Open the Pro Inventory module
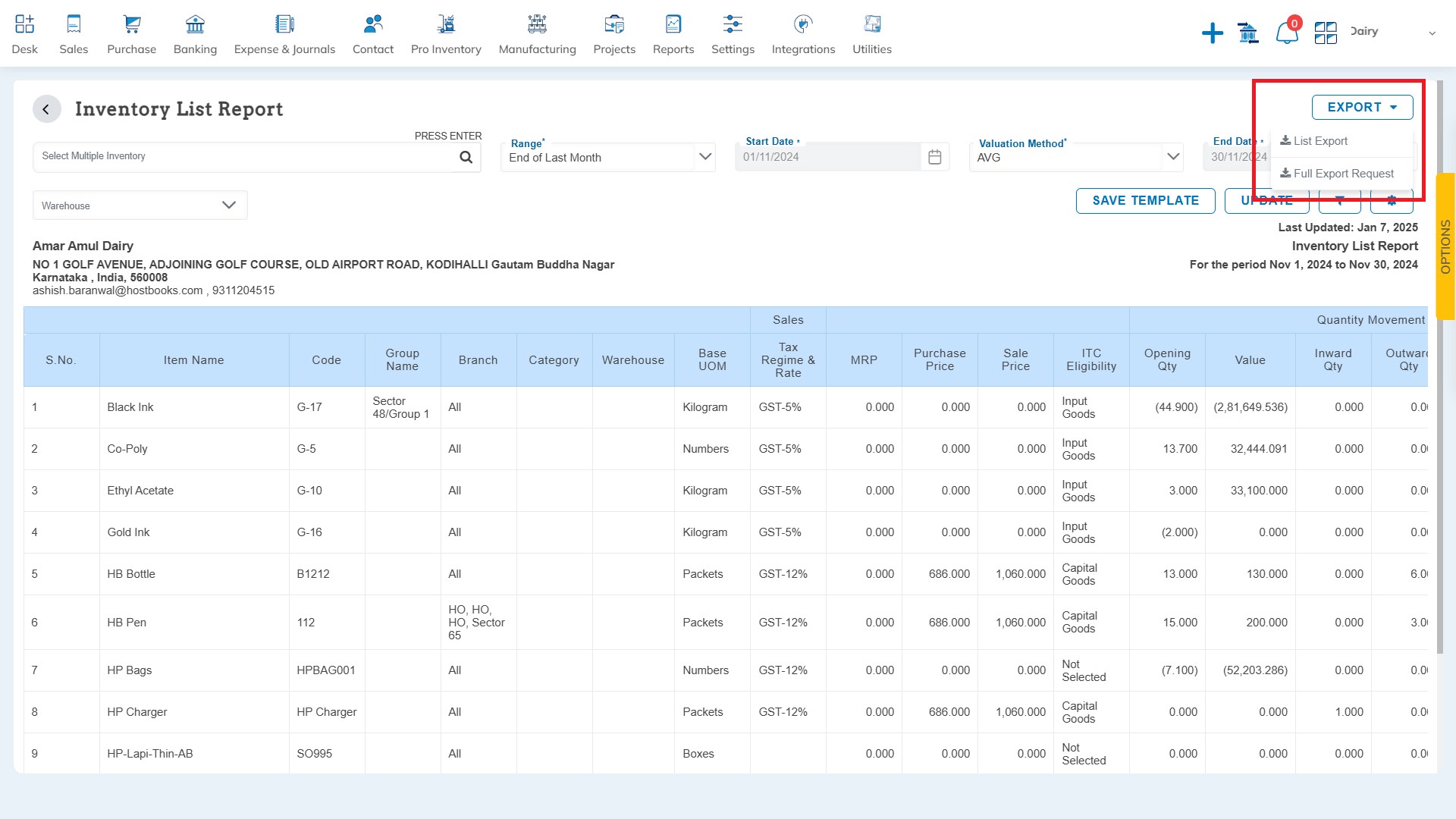 446,34
